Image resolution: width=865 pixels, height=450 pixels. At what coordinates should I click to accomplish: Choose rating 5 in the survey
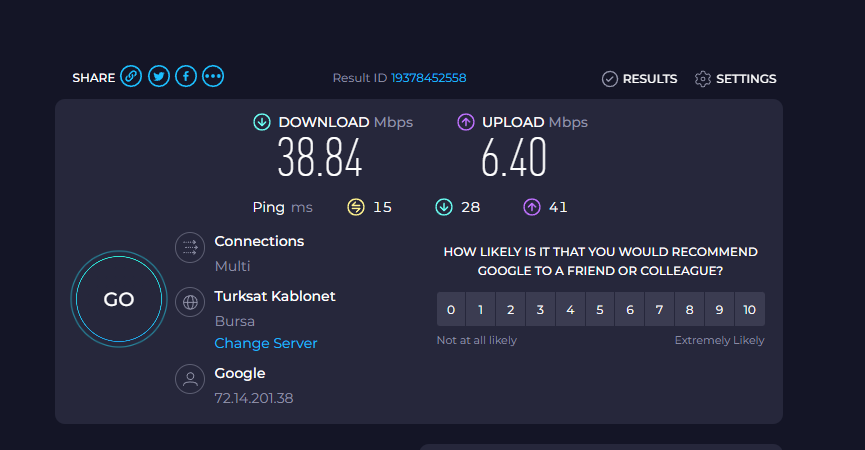tap(600, 309)
